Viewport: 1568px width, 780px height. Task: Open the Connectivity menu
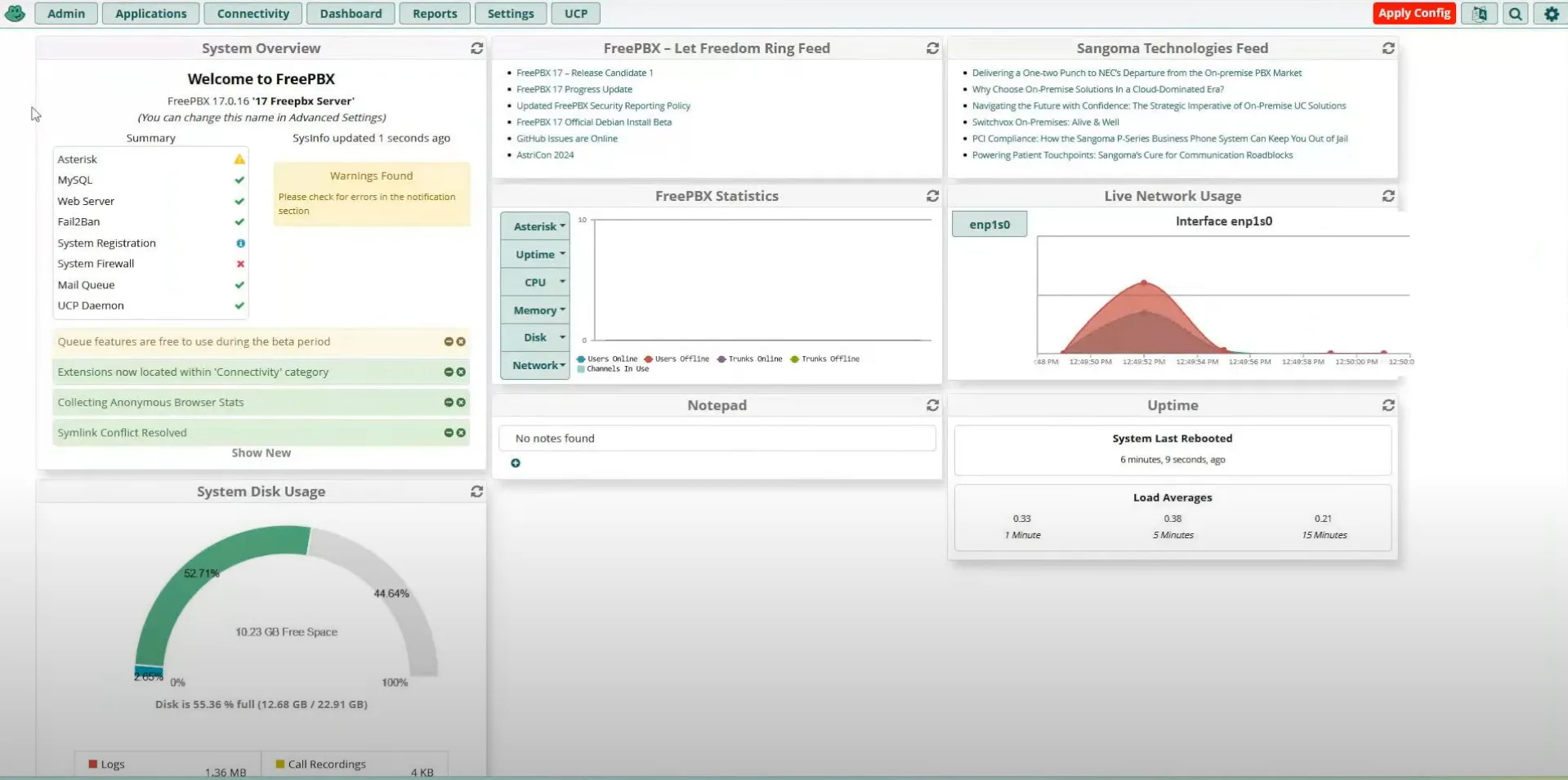pos(252,13)
